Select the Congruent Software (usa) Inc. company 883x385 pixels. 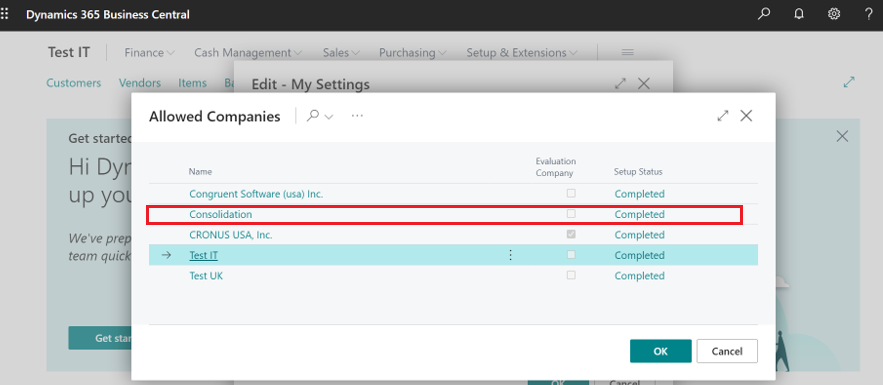click(x=256, y=194)
